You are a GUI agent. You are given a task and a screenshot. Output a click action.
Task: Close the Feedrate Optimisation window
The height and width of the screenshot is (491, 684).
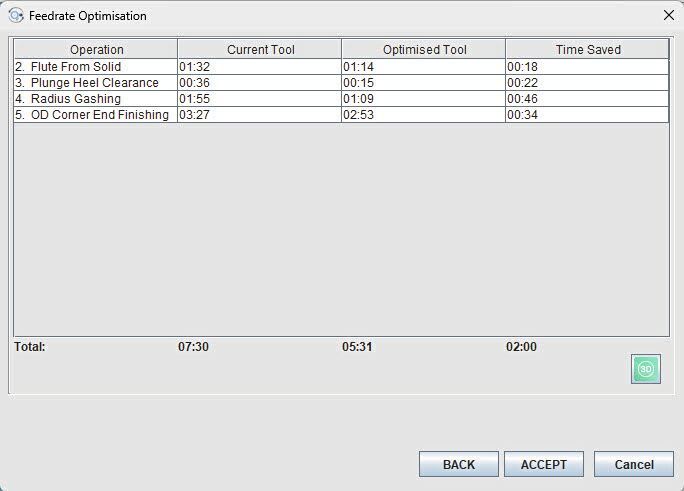click(668, 16)
